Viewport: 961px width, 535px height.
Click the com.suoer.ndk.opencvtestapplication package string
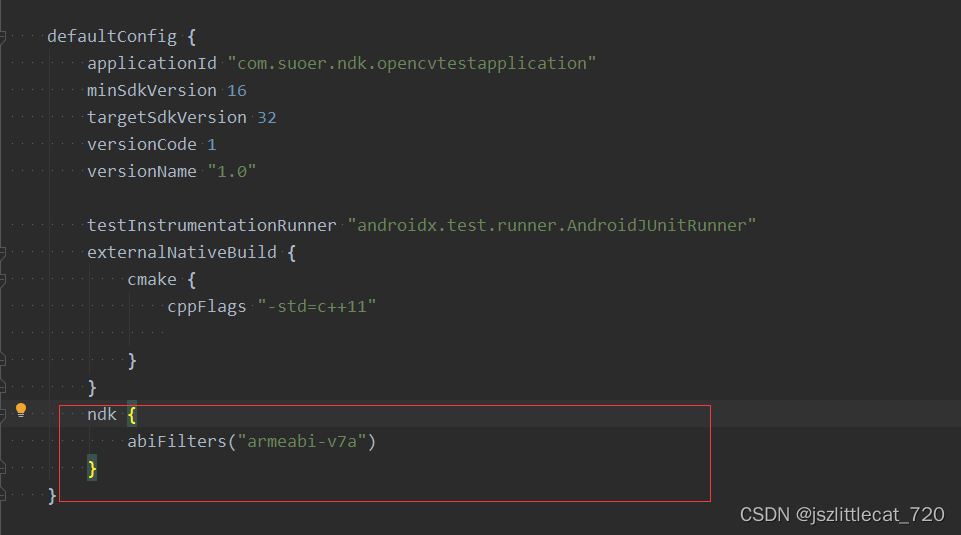[x=411, y=63]
